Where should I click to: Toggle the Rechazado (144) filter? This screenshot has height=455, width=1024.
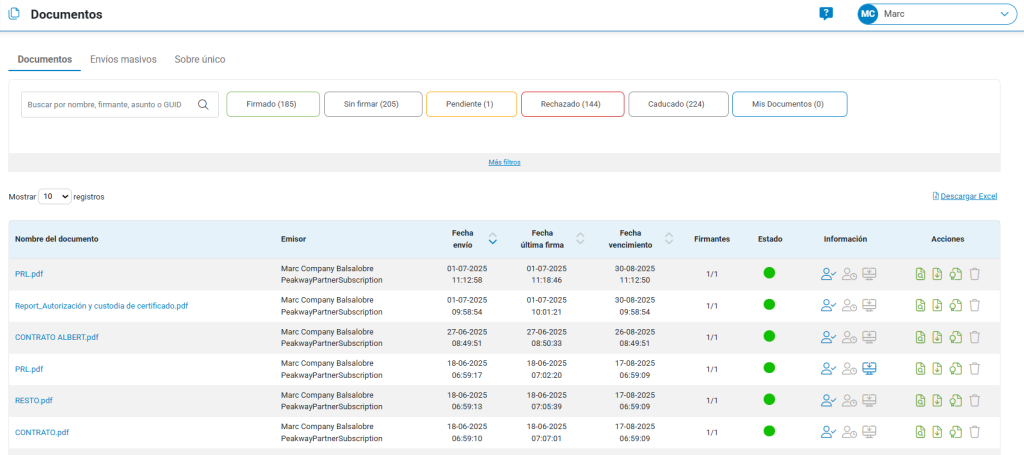tap(573, 104)
